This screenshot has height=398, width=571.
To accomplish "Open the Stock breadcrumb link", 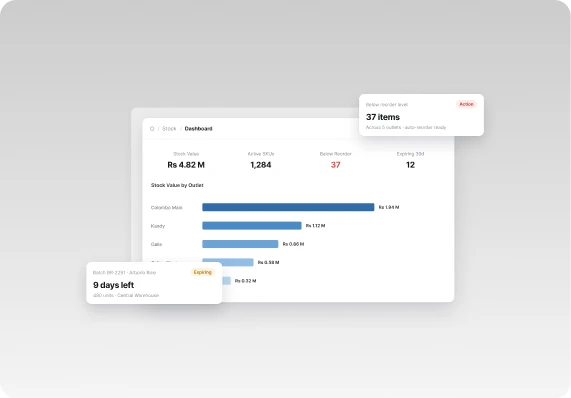I will (x=169, y=129).
